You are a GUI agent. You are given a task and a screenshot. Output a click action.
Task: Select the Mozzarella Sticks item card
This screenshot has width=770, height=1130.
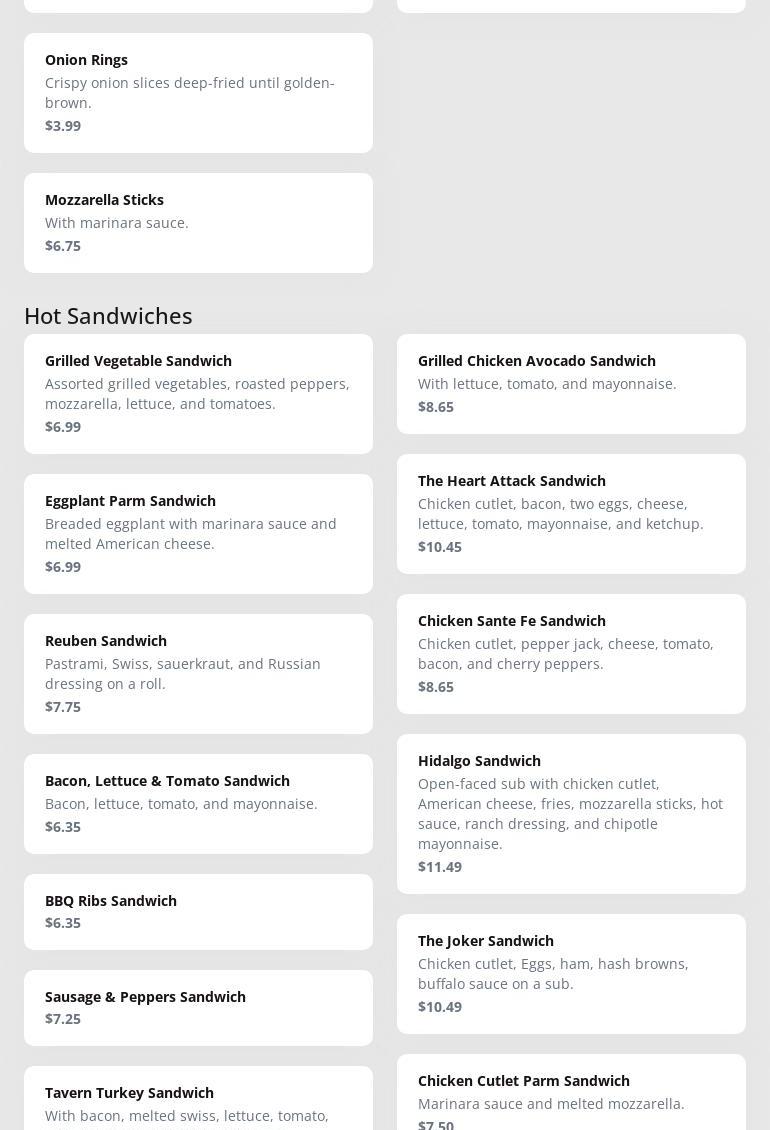[x=198, y=222]
